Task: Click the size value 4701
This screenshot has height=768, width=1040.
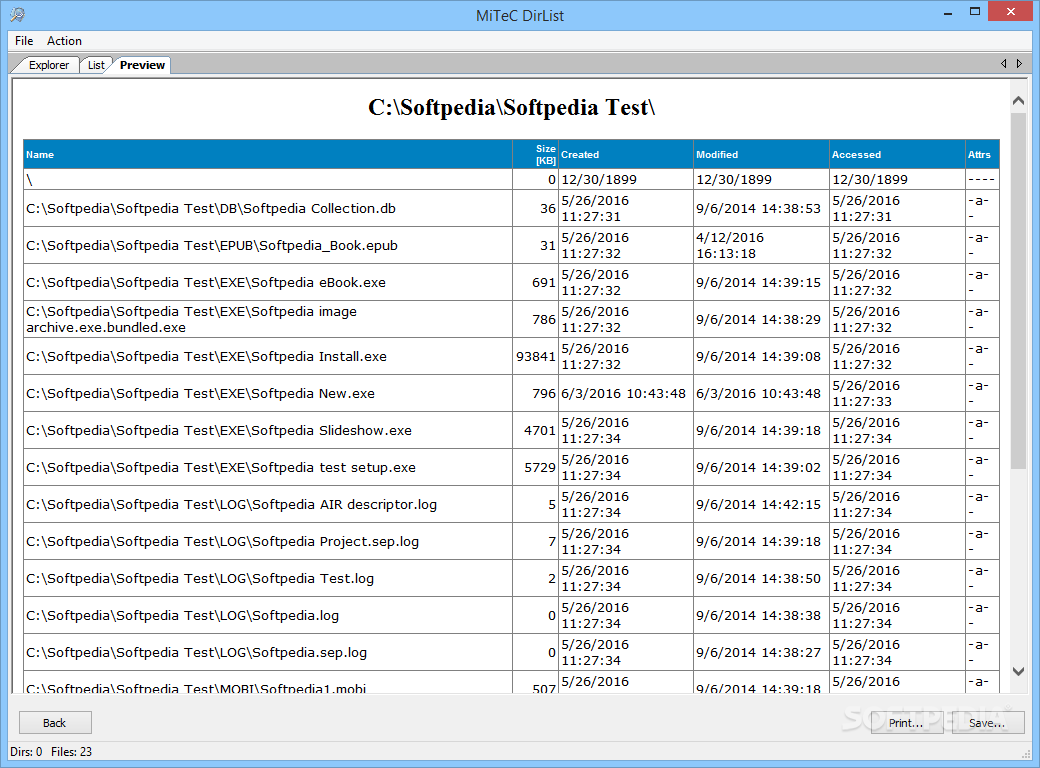Action: [x=540, y=430]
